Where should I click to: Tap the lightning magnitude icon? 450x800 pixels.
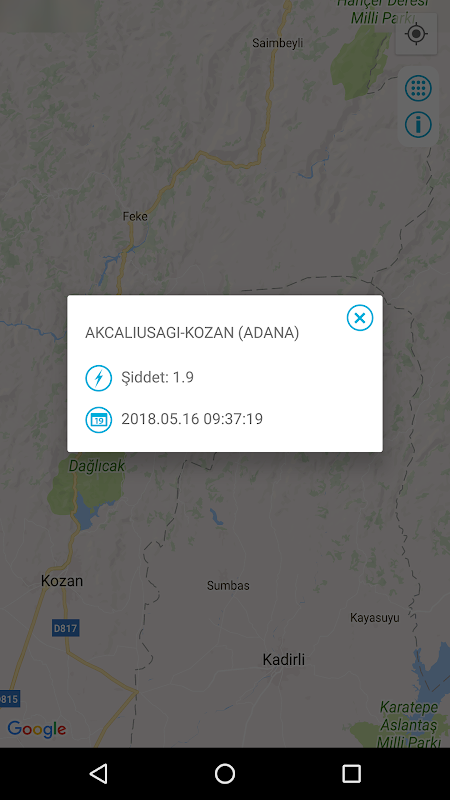point(98,378)
